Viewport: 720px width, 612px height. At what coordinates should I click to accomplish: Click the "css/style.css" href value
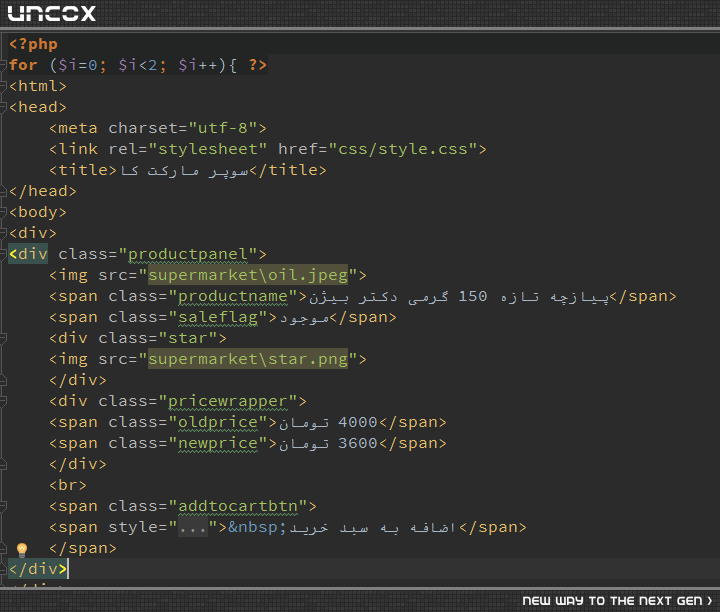tap(403, 149)
